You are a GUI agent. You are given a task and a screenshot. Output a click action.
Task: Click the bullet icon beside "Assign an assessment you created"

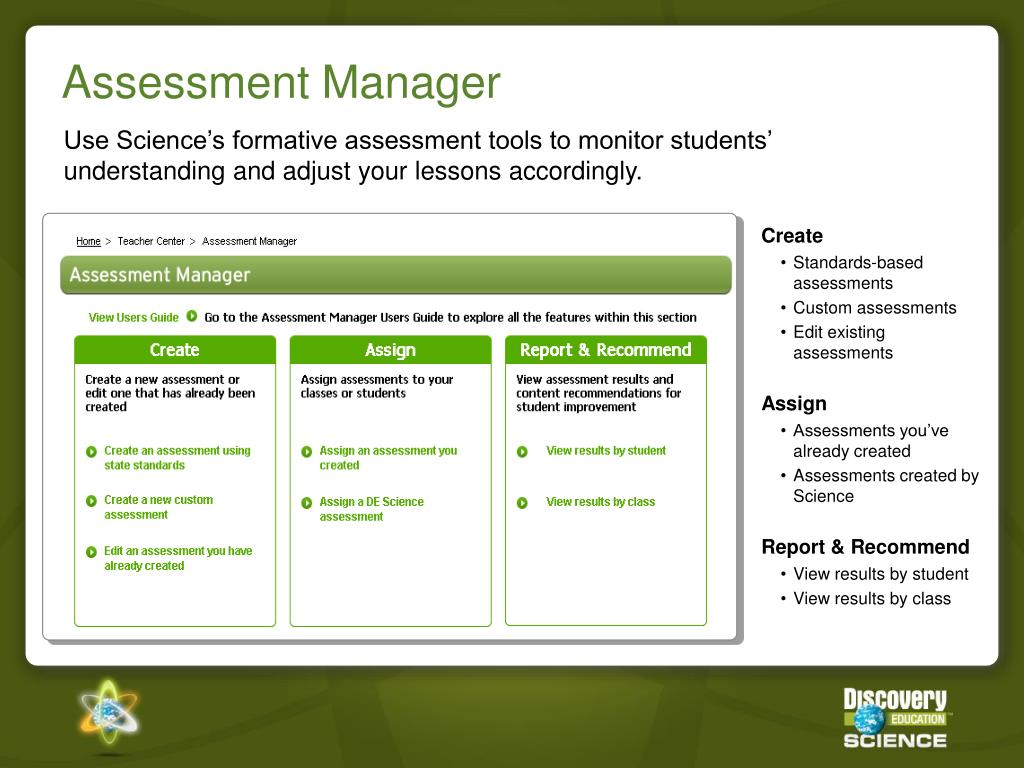click(x=306, y=451)
